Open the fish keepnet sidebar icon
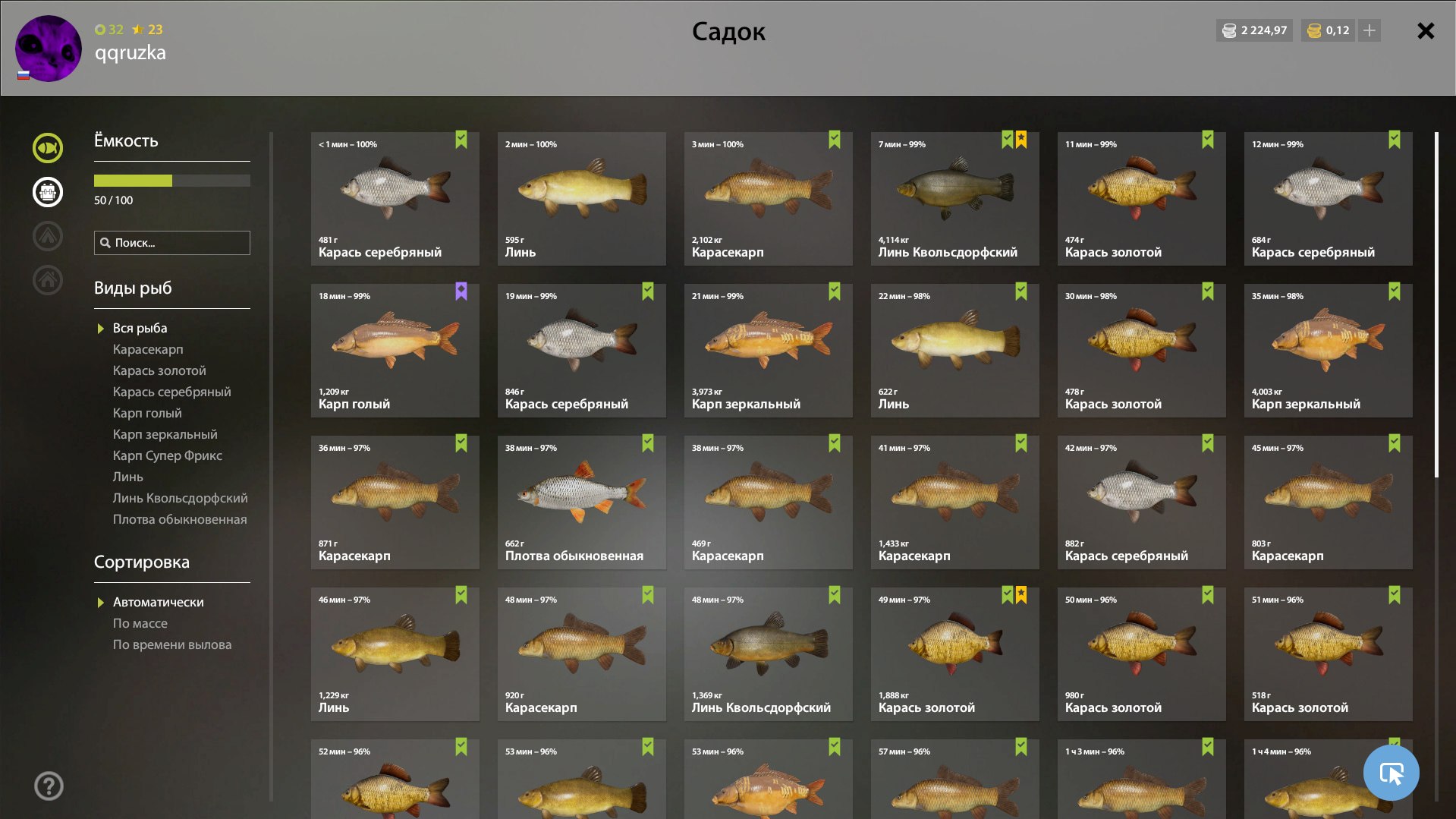 (48, 148)
